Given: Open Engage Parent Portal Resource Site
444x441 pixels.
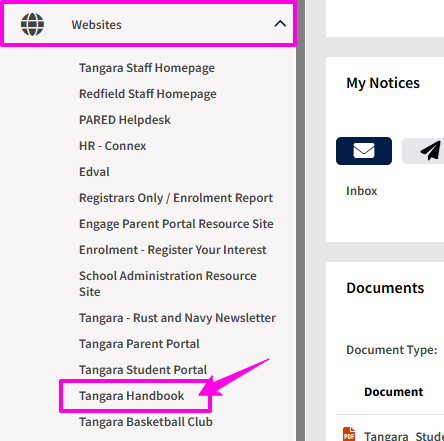Looking at the screenshot, I should pos(176,224).
